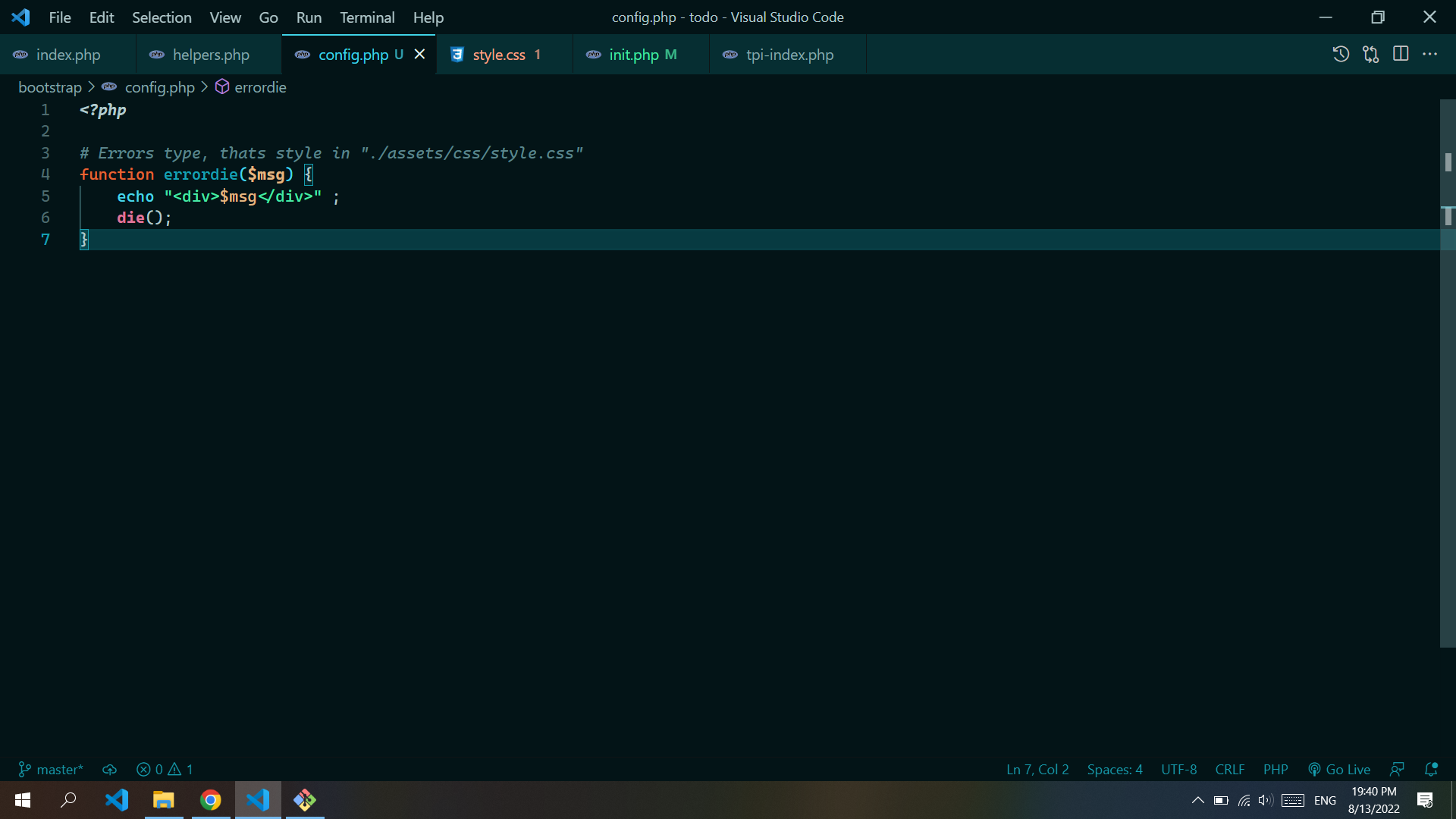Image resolution: width=1456 pixels, height=819 pixels.
Task: Change the UTF-8 file encoding
Action: (1178, 769)
